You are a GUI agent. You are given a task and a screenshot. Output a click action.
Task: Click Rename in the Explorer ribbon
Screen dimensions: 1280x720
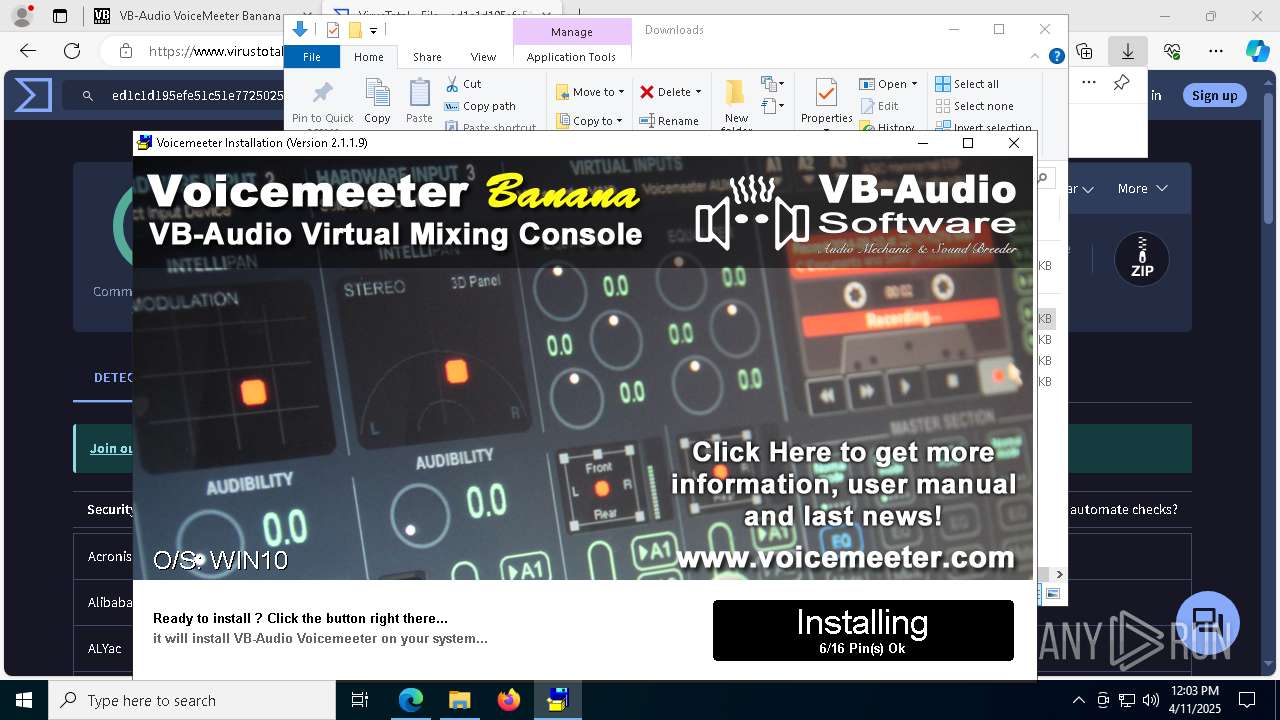pos(669,121)
